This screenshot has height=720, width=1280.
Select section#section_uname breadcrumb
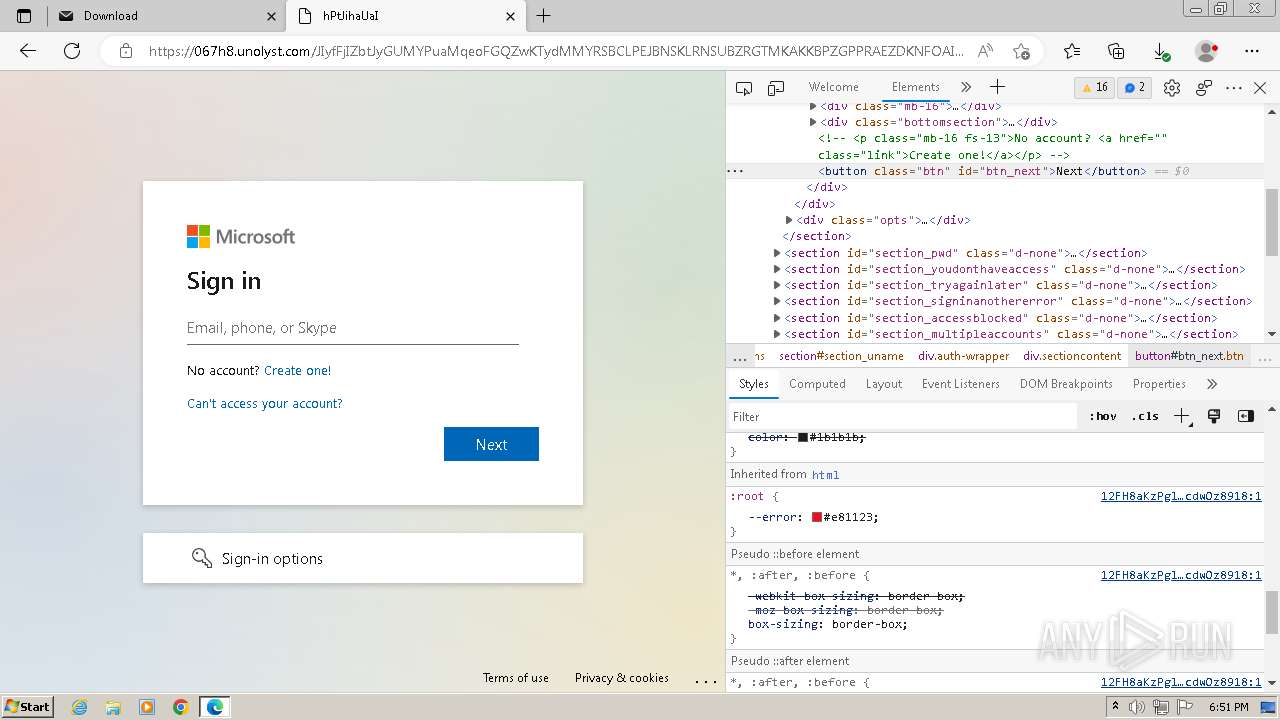point(841,356)
